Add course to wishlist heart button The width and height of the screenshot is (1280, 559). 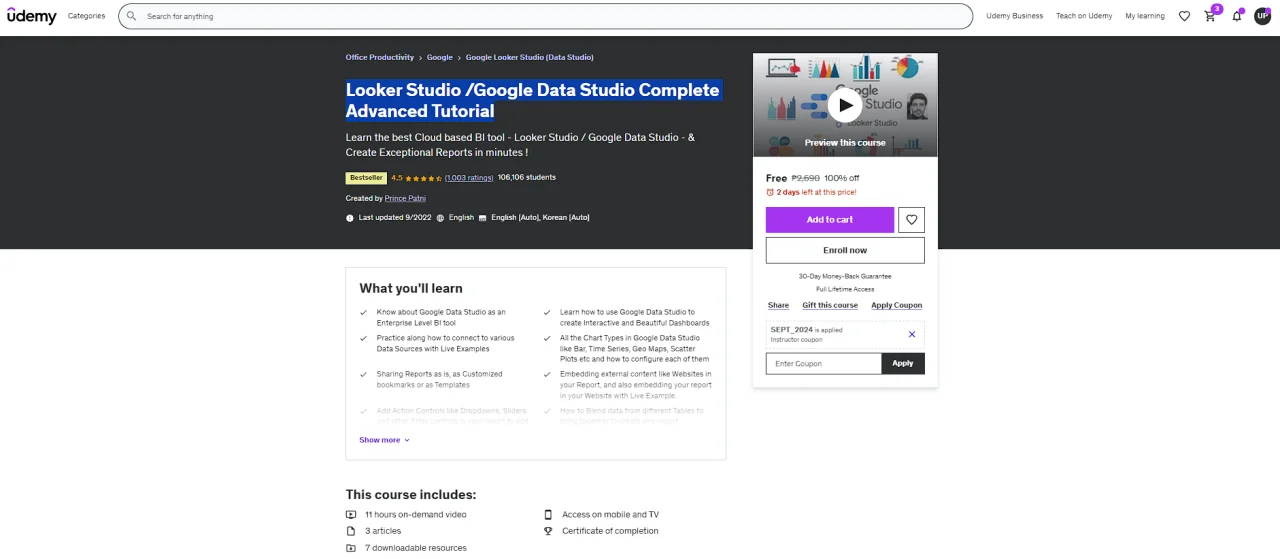point(911,220)
